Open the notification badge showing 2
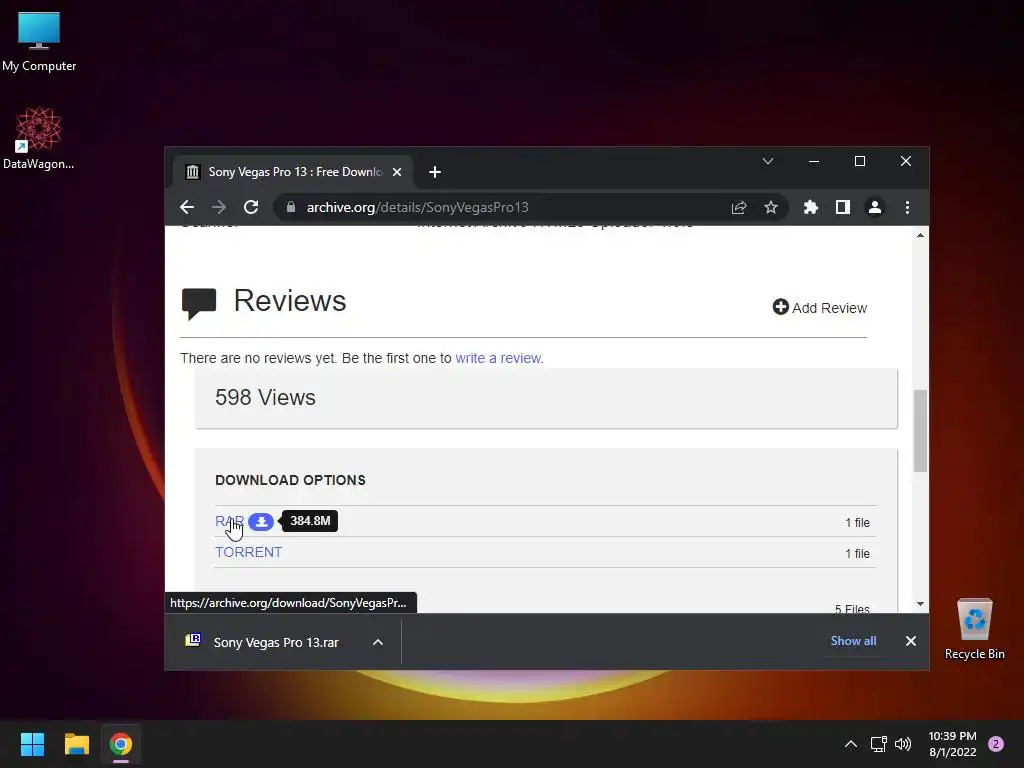The height and width of the screenshot is (768, 1024). pyautogui.click(x=996, y=744)
